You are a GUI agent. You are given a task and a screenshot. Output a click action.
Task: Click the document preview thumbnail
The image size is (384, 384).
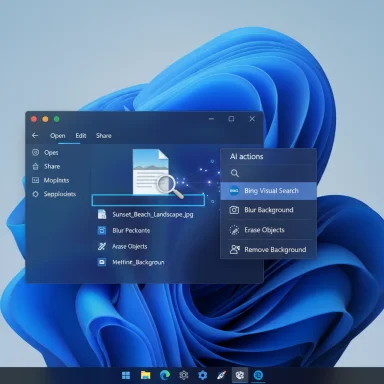click(150, 171)
